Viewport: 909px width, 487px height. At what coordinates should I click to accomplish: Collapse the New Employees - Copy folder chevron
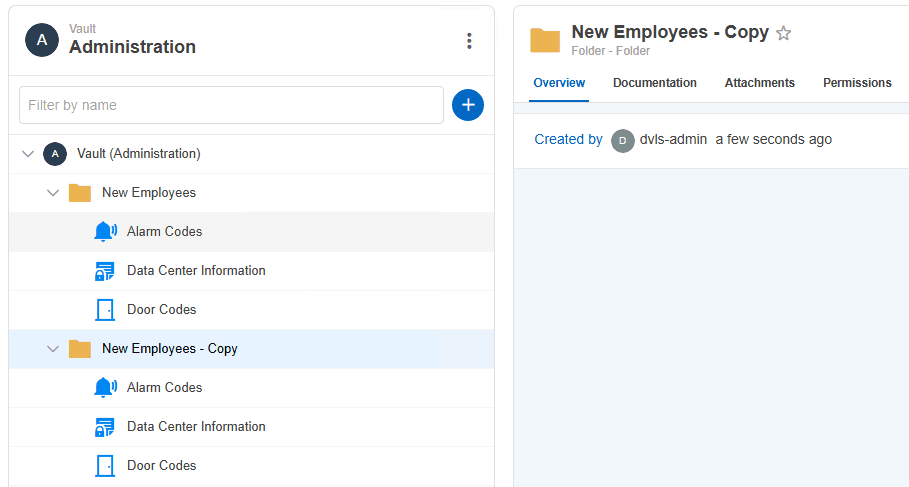(53, 349)
